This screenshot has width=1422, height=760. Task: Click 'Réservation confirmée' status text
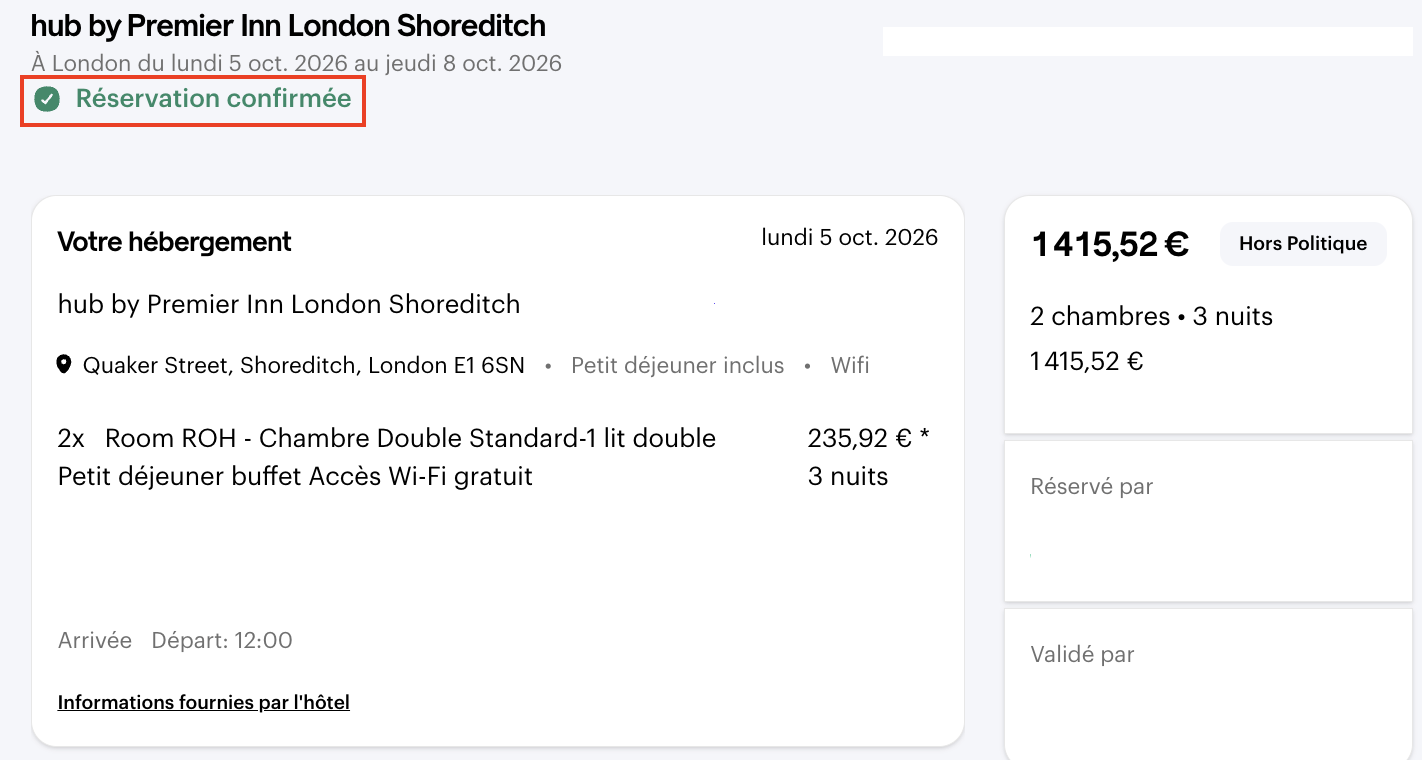(x=213, y=99)
